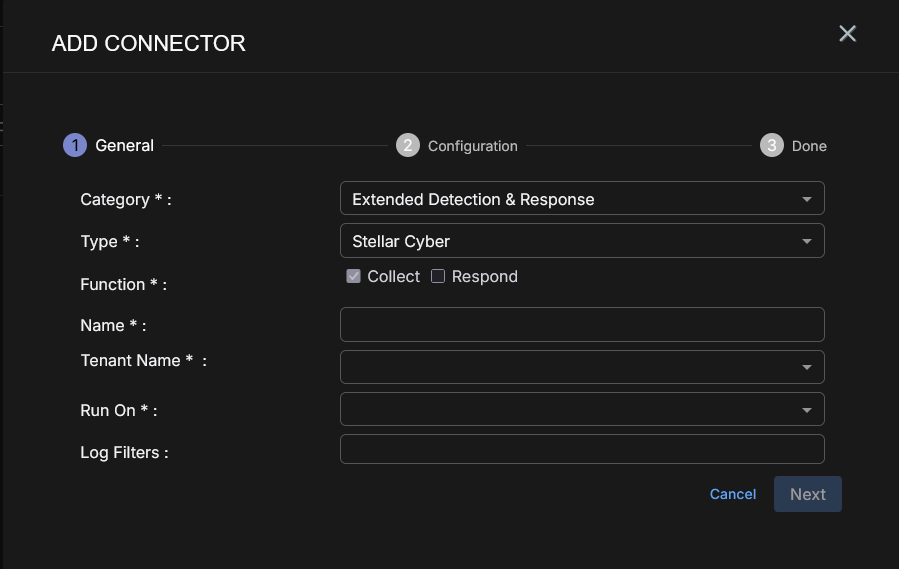Select the Configuration step label
Screen dimensions: 899x569
click(472, 146)
